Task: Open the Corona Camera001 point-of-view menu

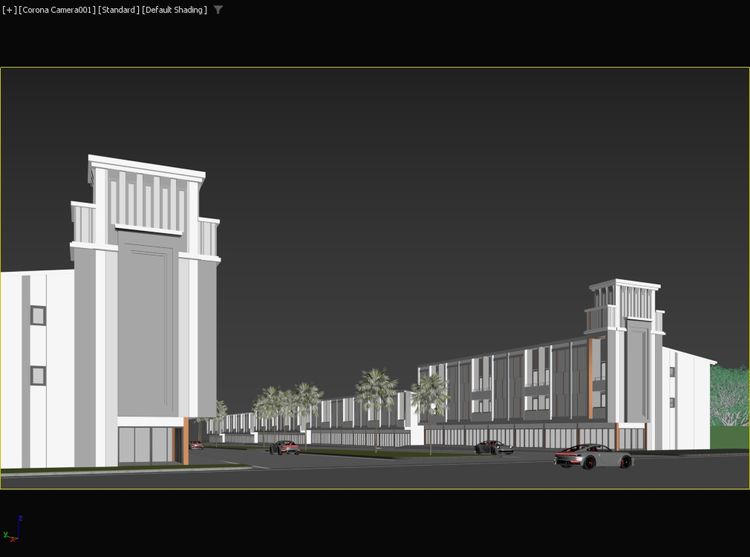Action: 57,10
